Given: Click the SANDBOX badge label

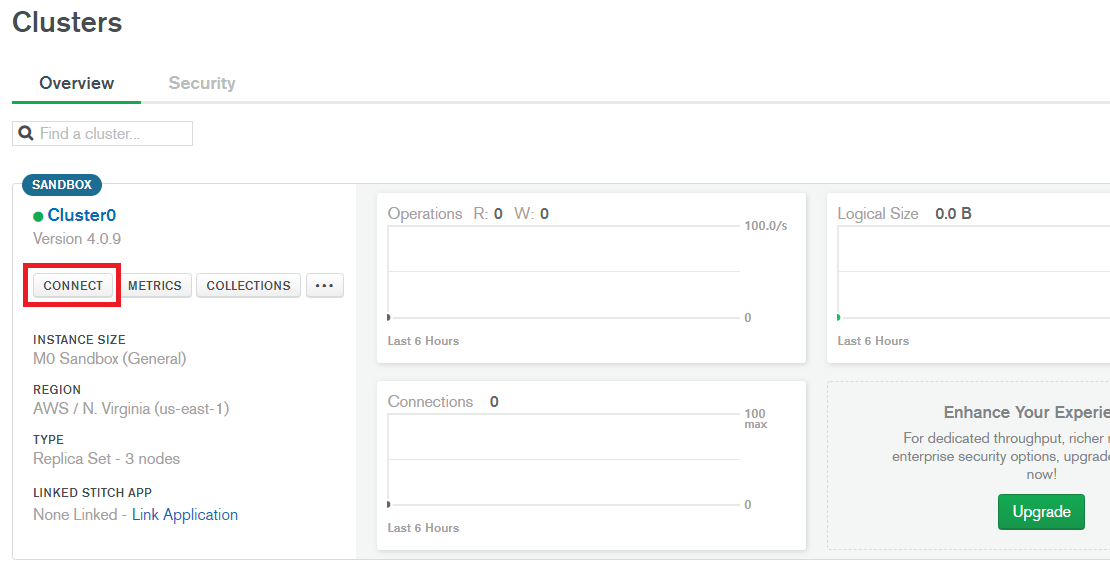Looking at the screenshot, I should pos(62,185).
